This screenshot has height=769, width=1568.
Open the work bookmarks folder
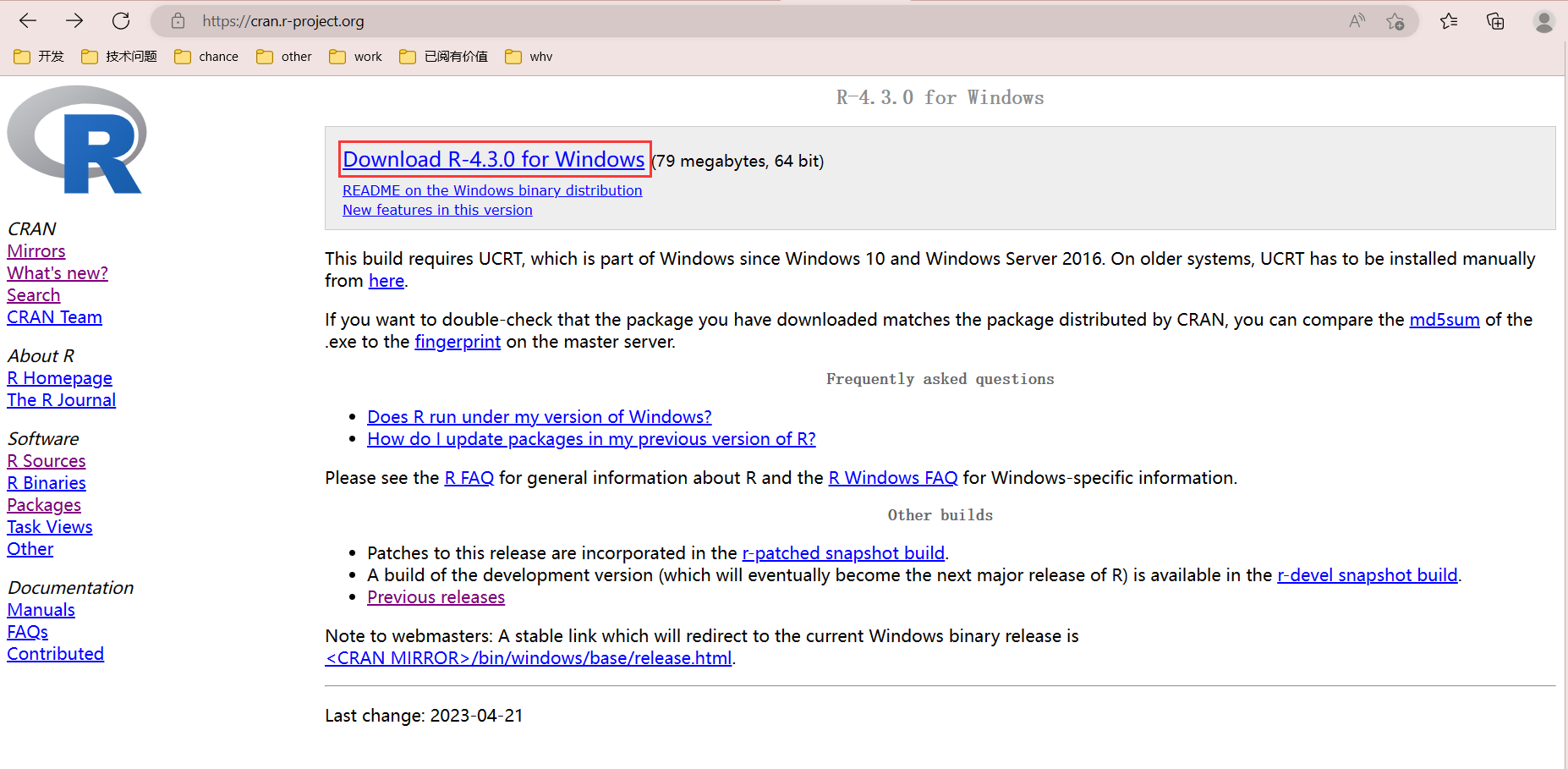click(x=355, y=57)
